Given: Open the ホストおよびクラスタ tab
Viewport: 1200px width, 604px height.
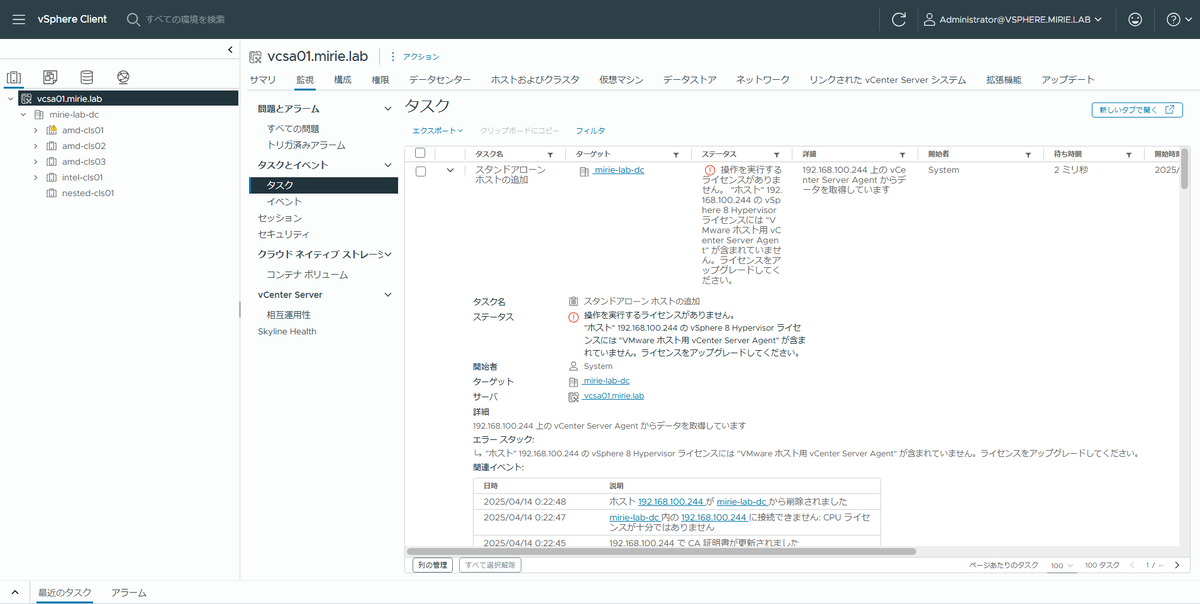Looking at the screenshot, I should tap(534, 80).
